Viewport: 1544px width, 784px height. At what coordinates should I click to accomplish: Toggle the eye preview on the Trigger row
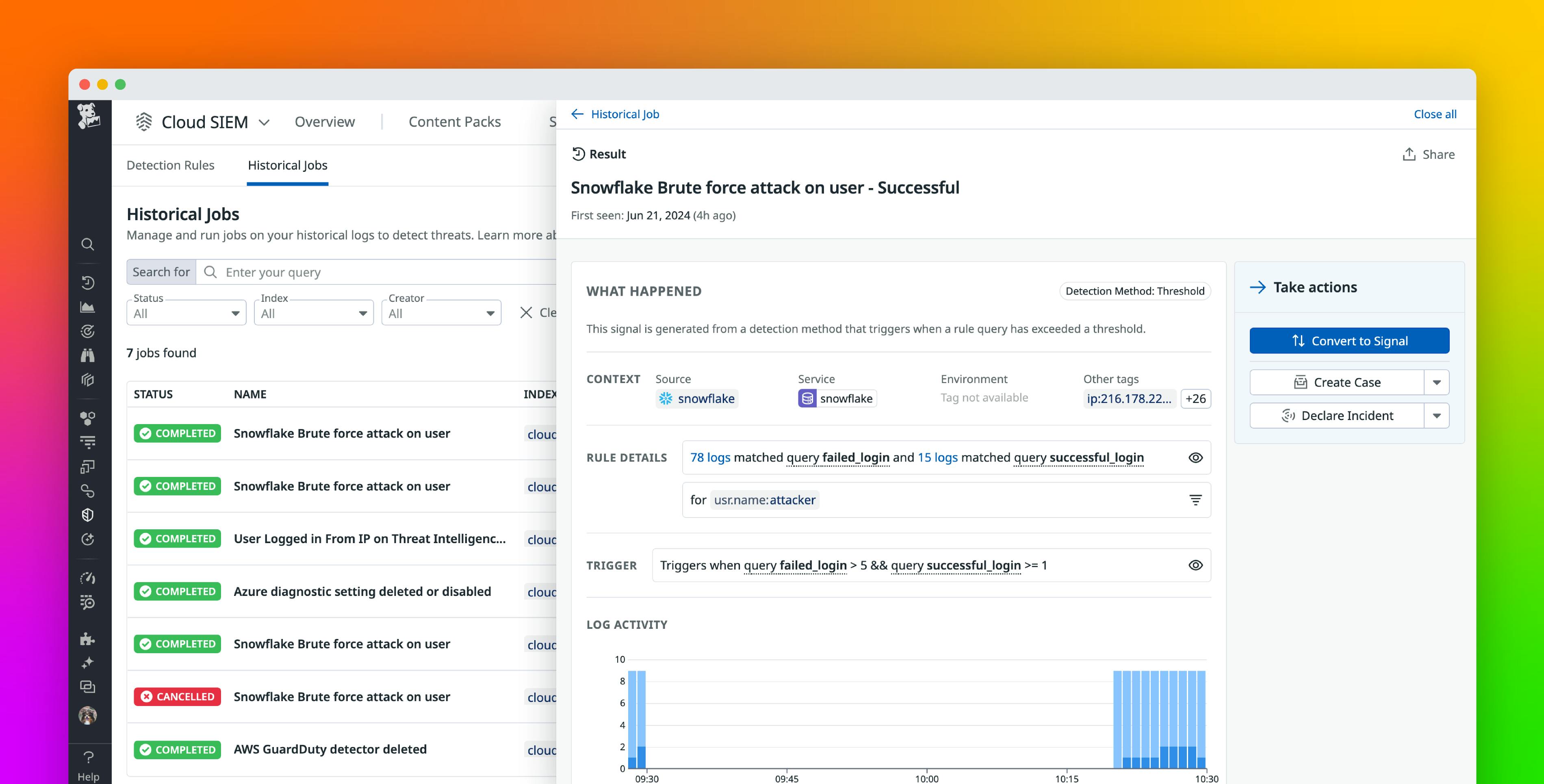1195,564
